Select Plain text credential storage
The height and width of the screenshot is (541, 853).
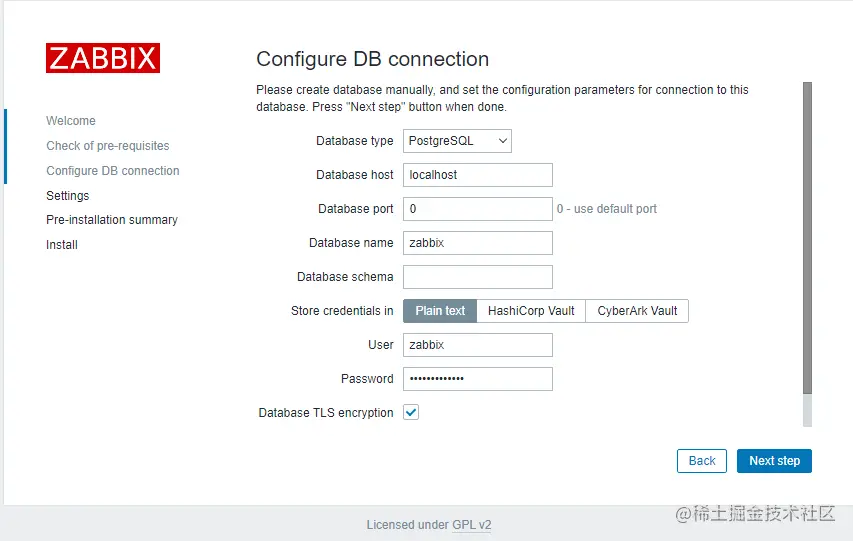tap(440, 311)
